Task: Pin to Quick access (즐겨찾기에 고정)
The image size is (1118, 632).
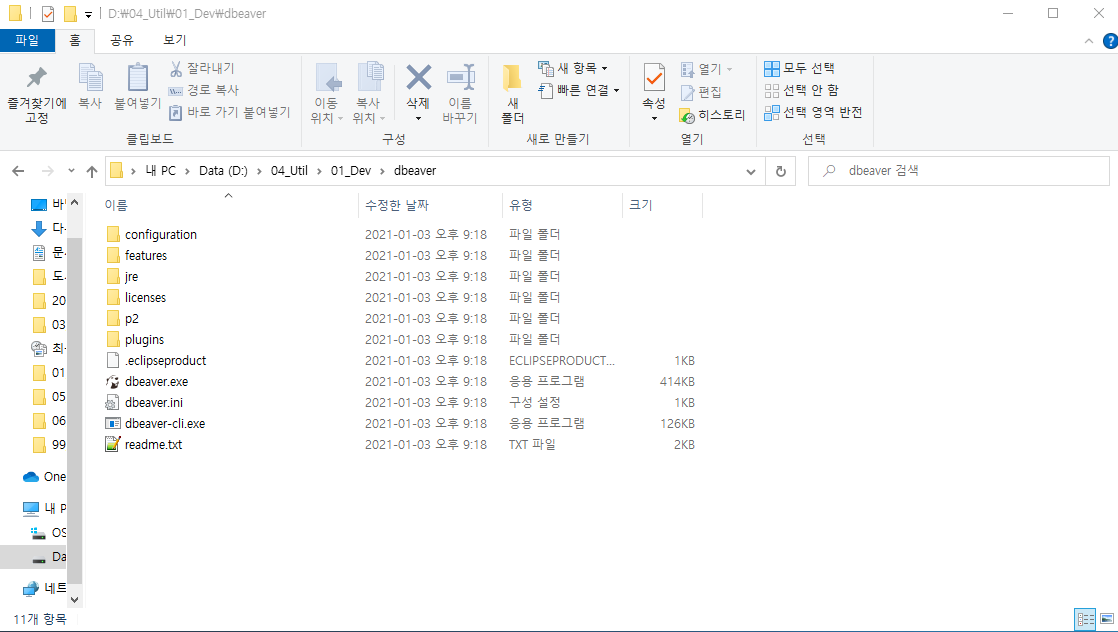Action: click(x=36, y=95)
